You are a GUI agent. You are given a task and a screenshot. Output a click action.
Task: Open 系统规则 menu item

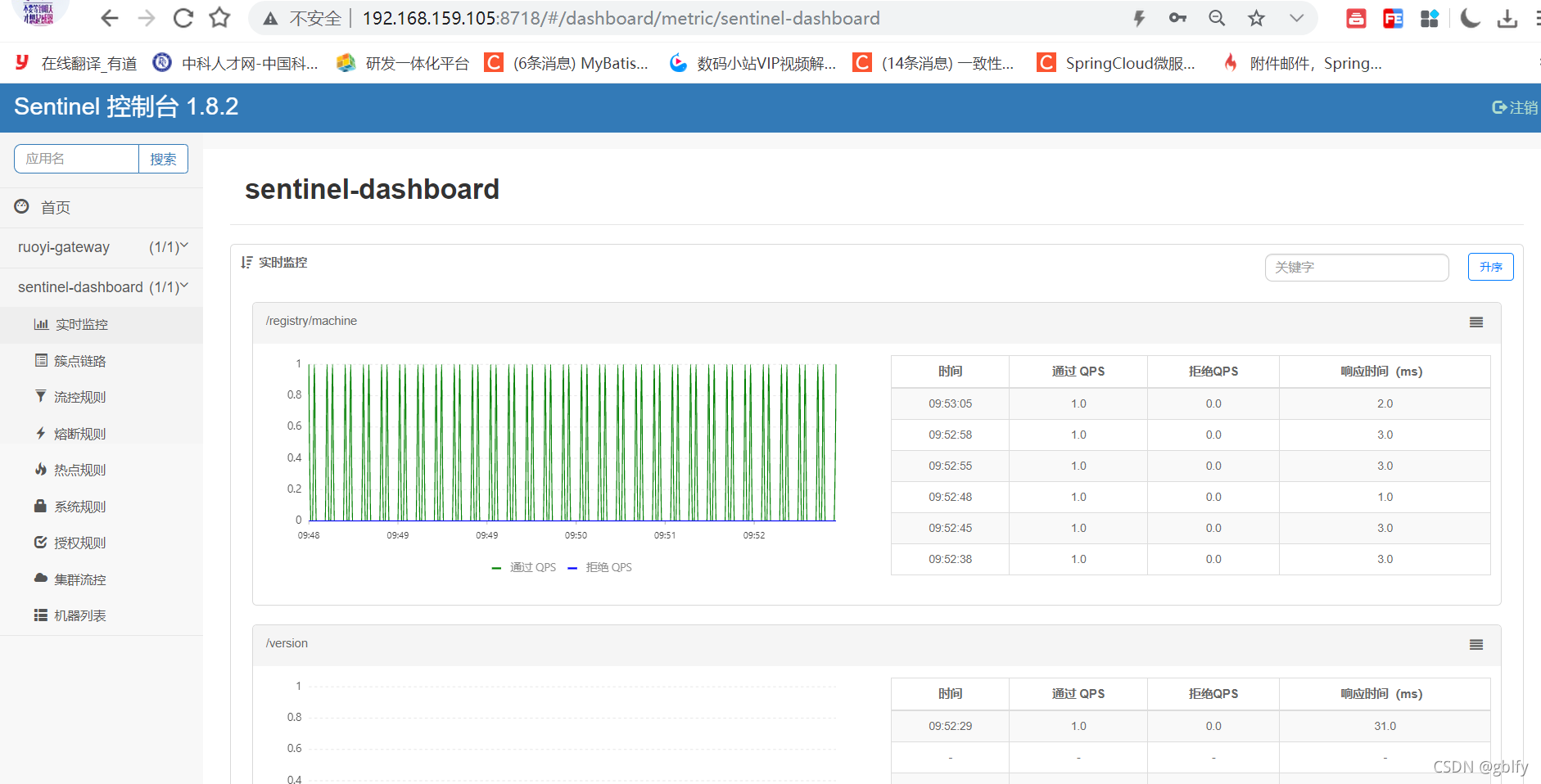pos(102,507)
